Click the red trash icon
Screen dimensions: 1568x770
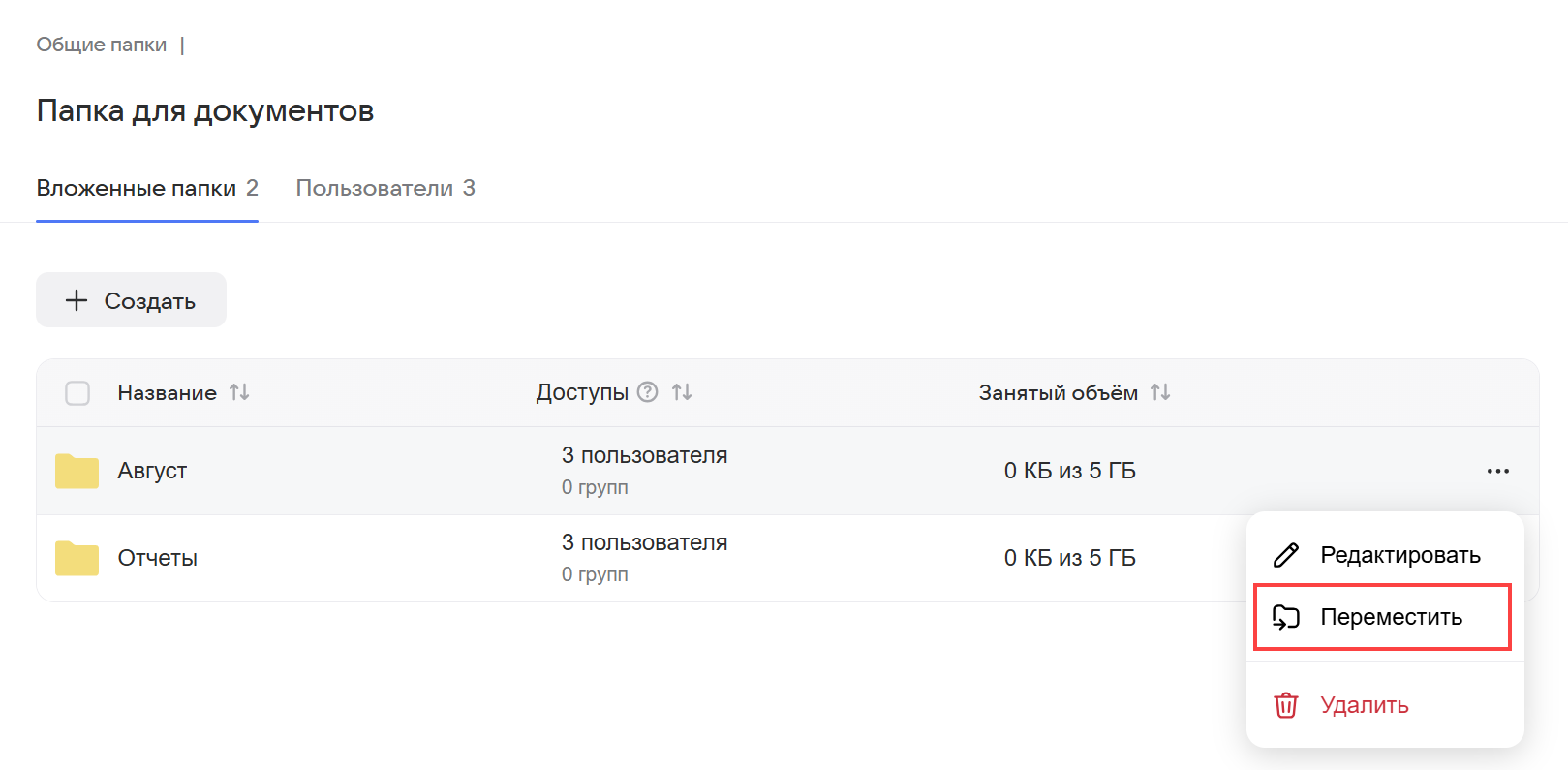click(1285, 705)
